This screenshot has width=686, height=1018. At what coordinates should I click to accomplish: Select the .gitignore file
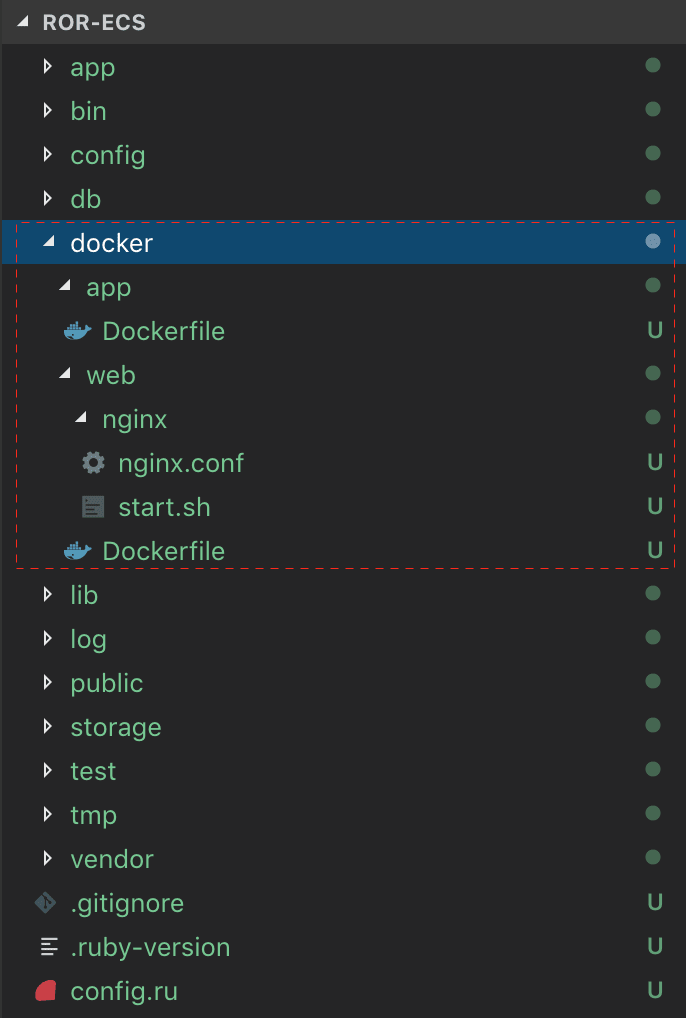point(127,904)
